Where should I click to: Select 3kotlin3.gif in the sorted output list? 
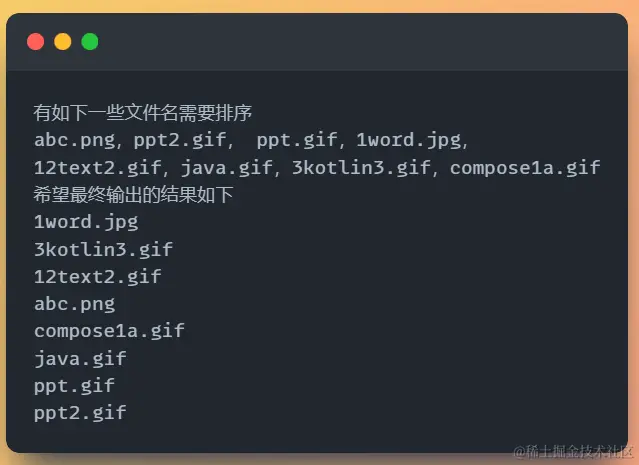104,249
